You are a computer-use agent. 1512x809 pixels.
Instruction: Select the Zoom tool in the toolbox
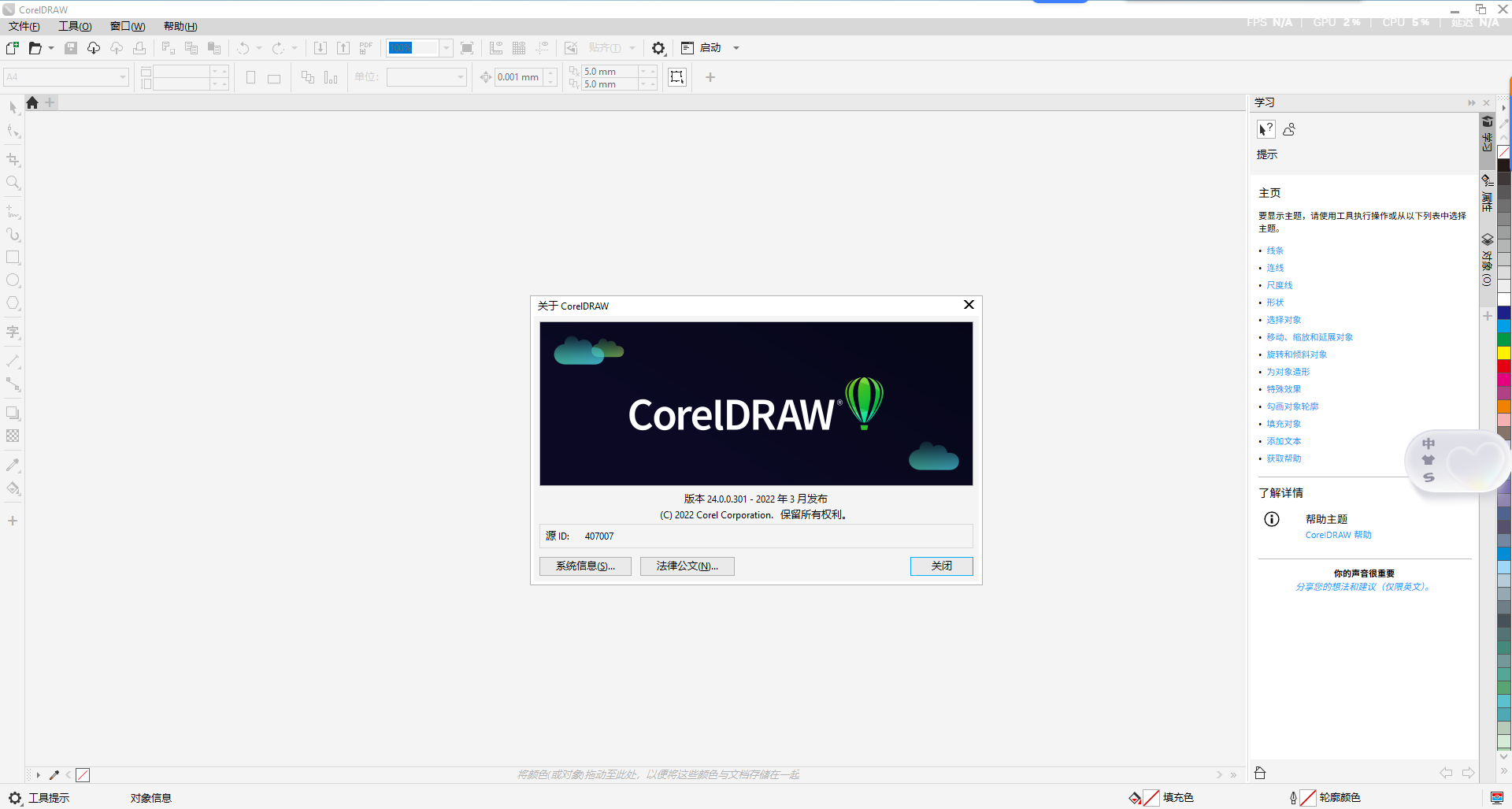click(x=13, y=184)
